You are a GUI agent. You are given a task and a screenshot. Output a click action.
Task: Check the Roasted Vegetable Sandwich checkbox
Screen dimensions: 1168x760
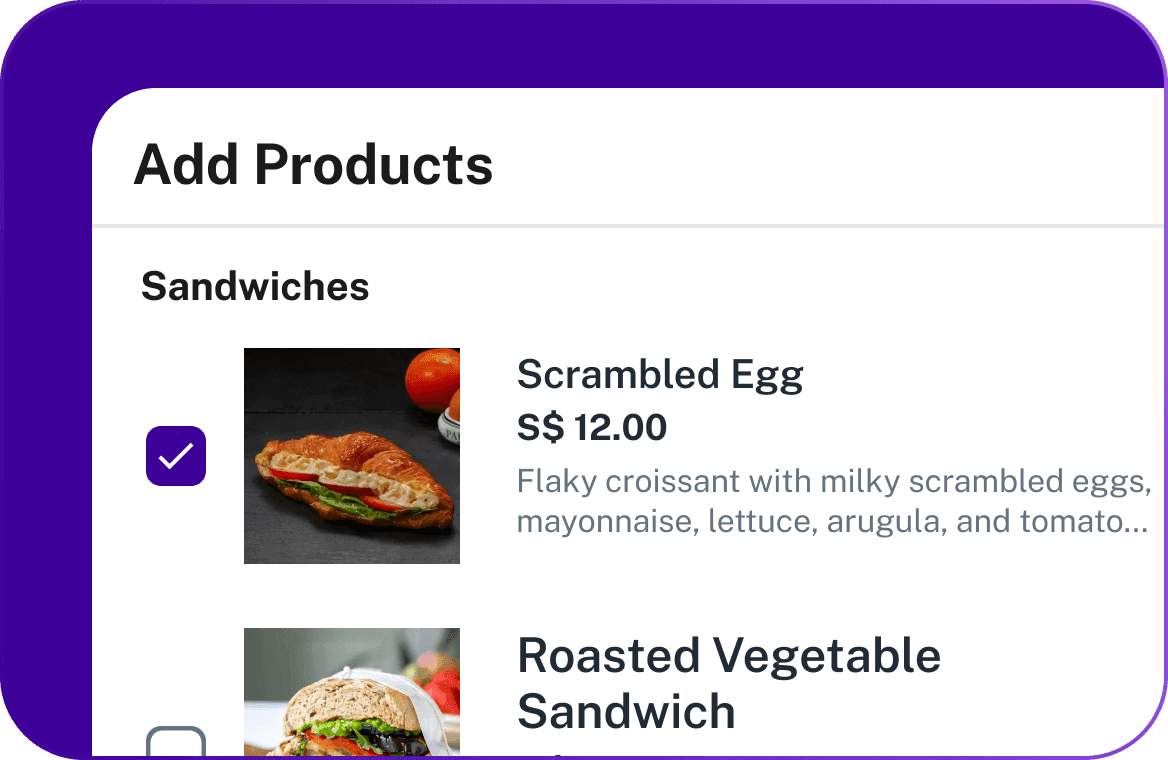[x=176, y=745]
